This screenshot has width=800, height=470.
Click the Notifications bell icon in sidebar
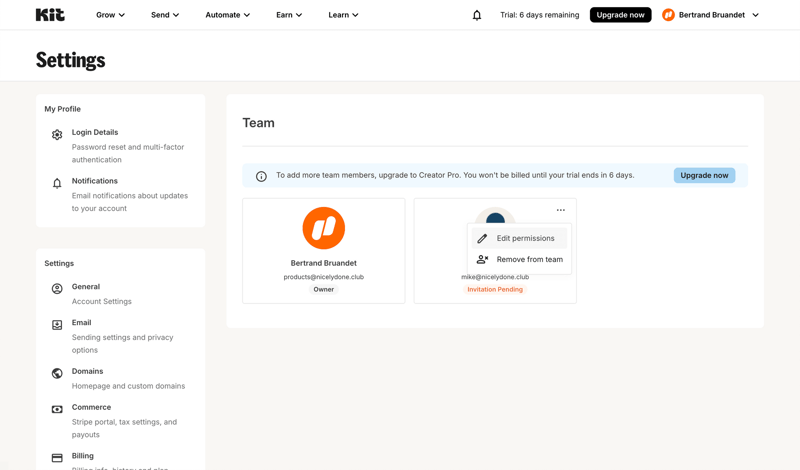[57, 183]
